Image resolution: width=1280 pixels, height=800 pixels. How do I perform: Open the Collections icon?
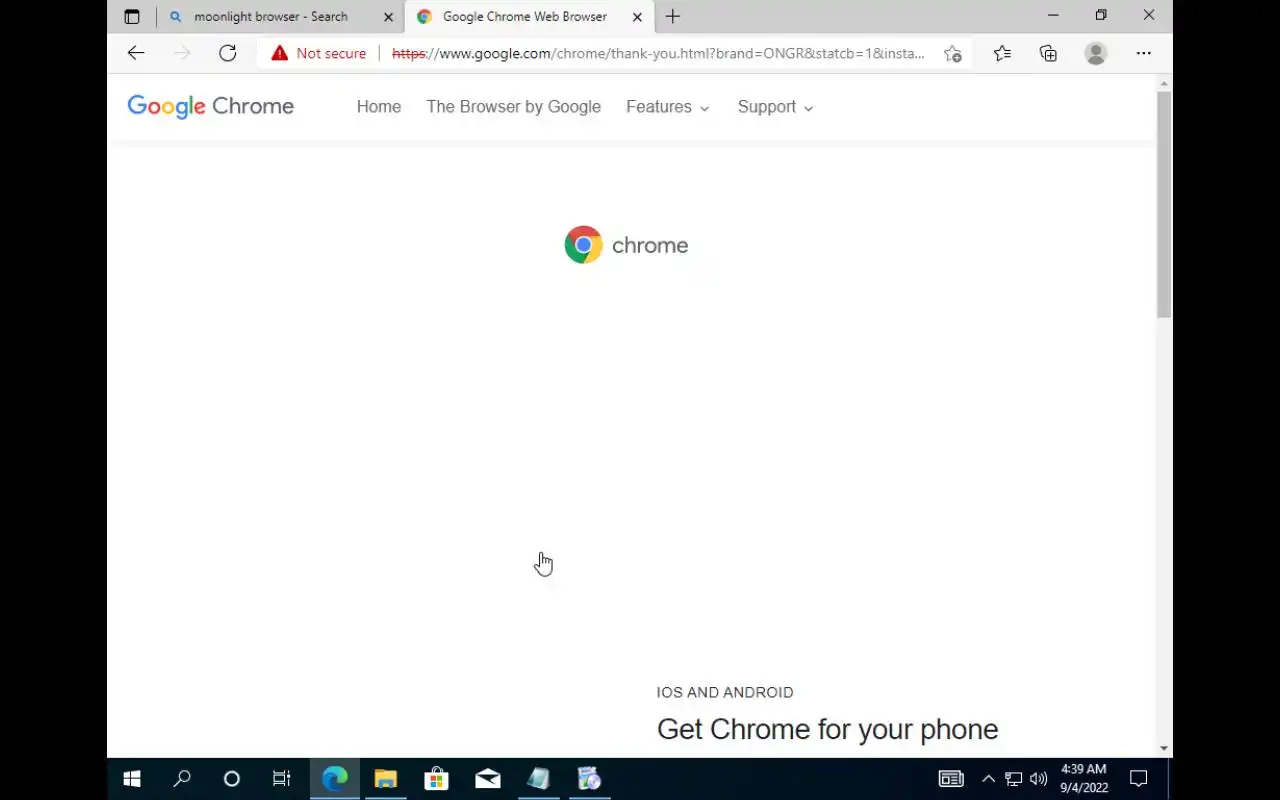click(x=1048, y=54)
